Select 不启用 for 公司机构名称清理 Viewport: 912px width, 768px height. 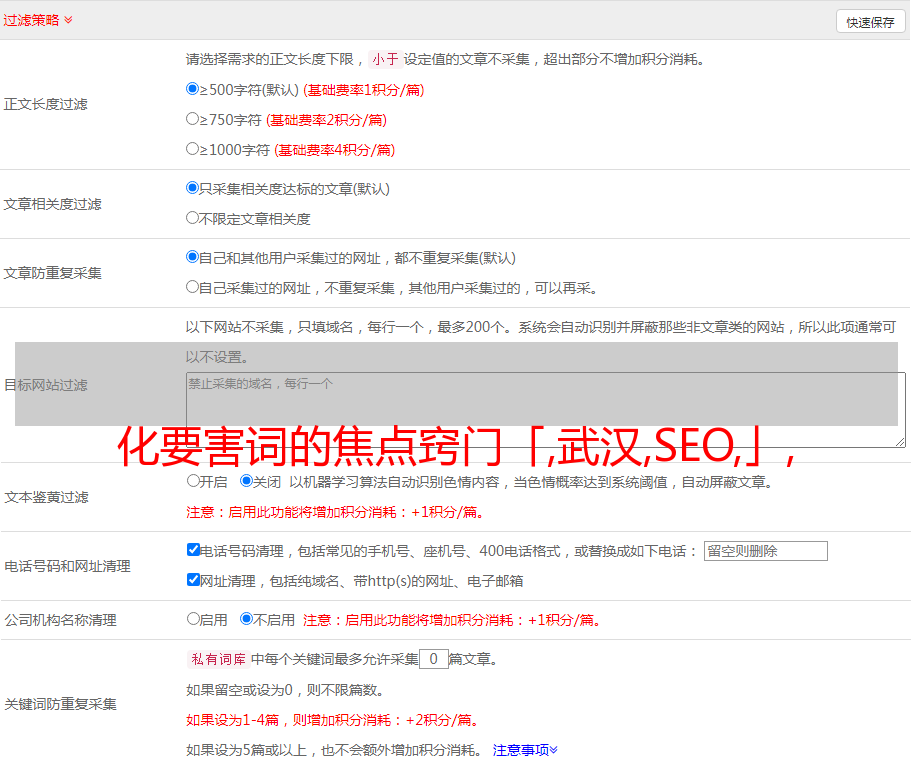[x=246, y=619]
